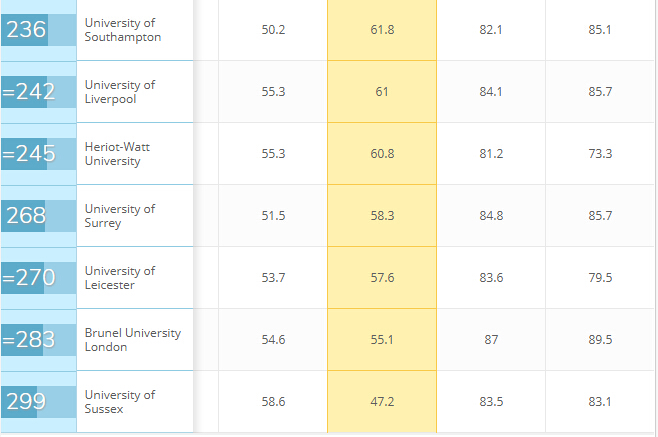Open the University of Southampton link

123,30
